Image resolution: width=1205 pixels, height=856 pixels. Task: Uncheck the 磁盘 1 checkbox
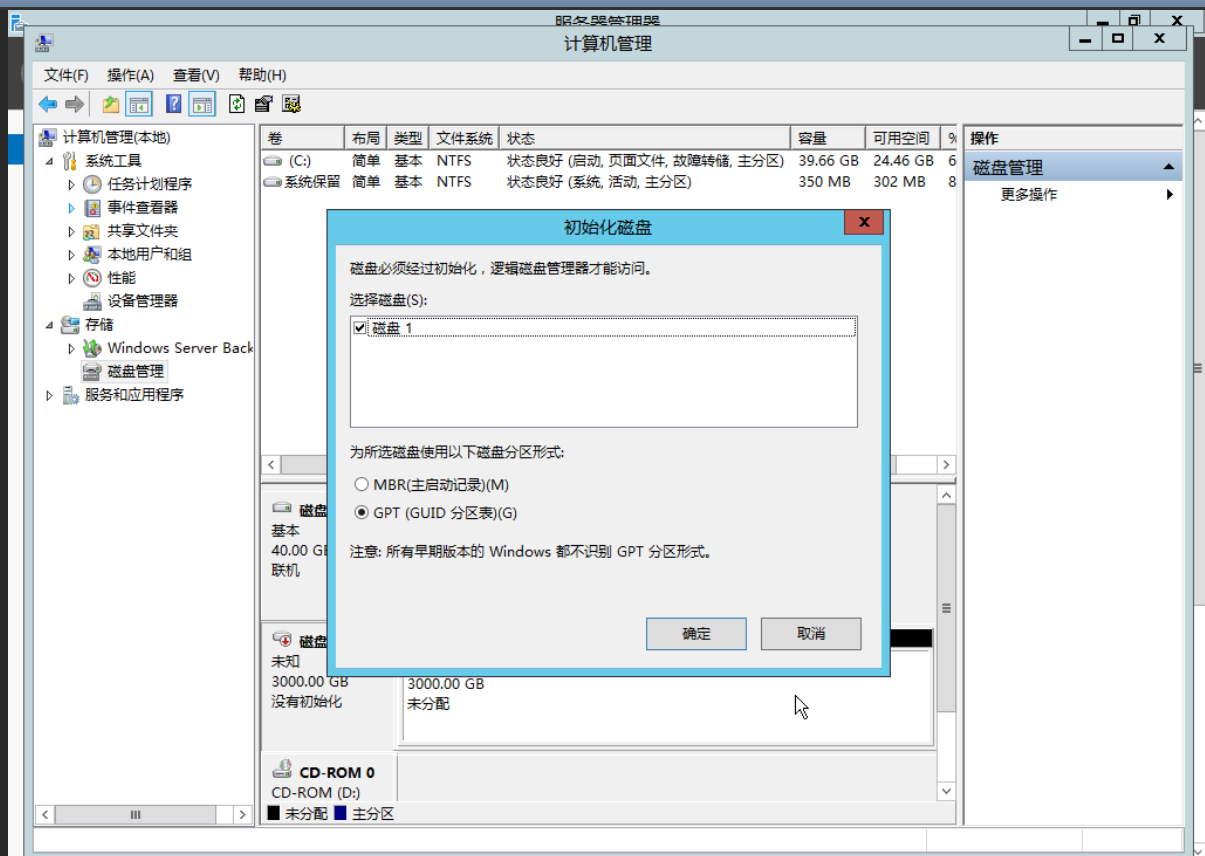point(361,328)
